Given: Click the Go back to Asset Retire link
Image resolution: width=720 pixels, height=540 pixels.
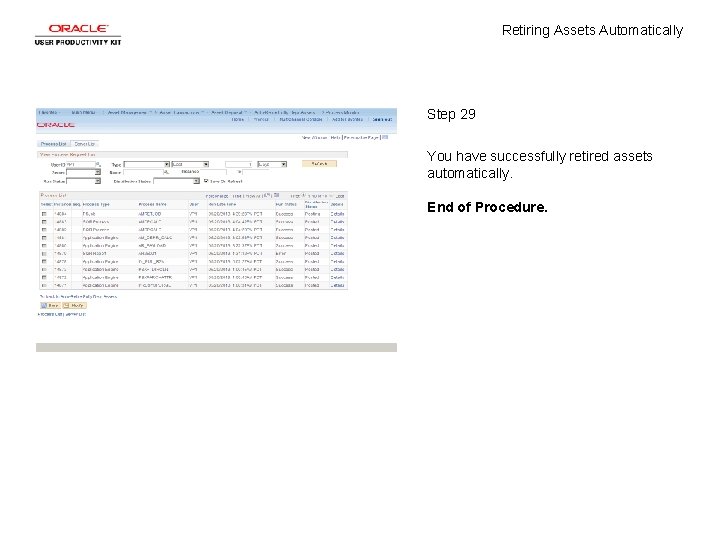Looking at the screenshot, I should click(79, 297).
